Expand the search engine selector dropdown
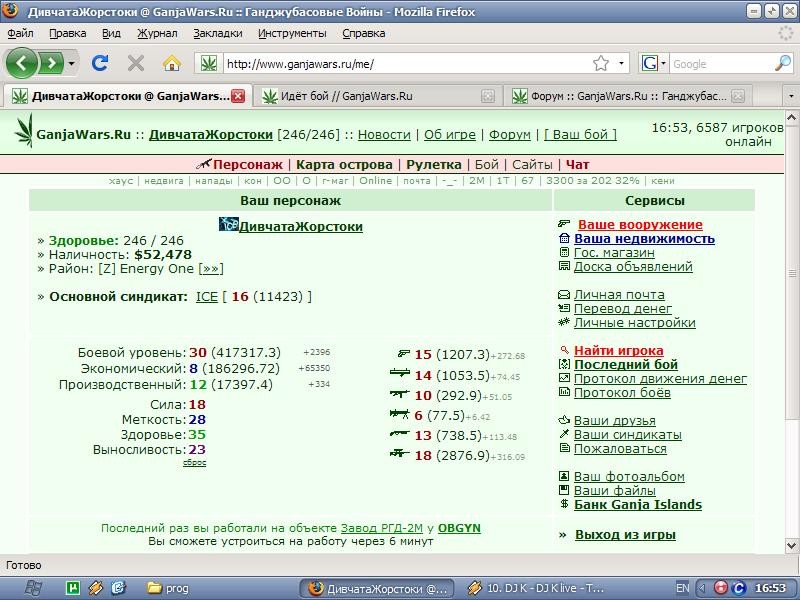 663,64
